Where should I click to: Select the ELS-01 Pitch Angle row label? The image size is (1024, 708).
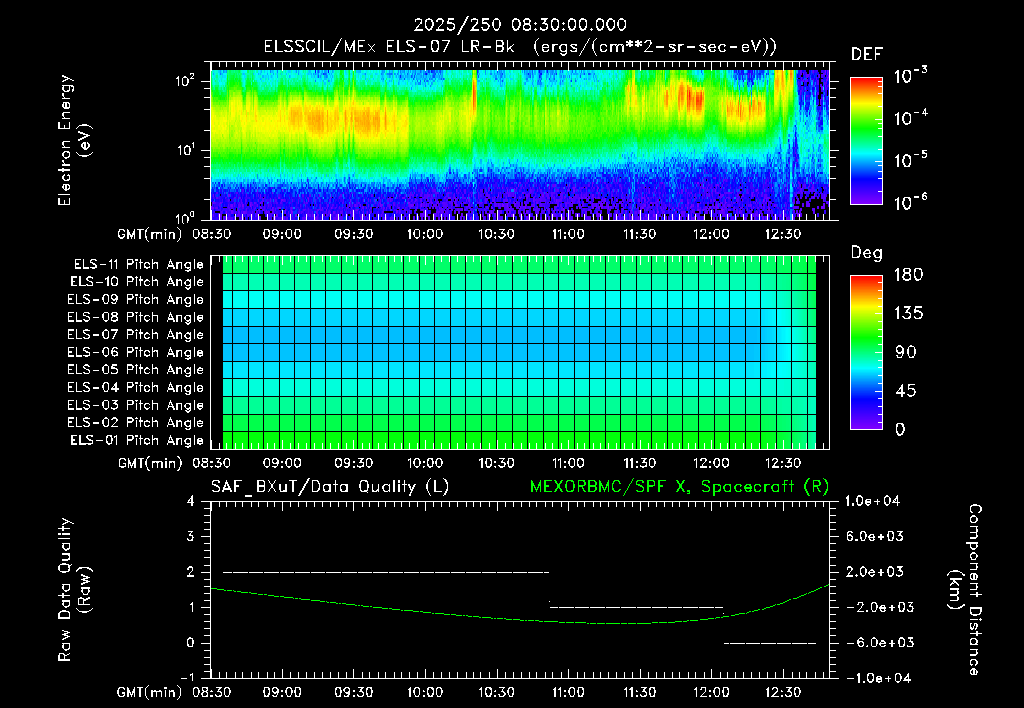click(x=137, y=440)
